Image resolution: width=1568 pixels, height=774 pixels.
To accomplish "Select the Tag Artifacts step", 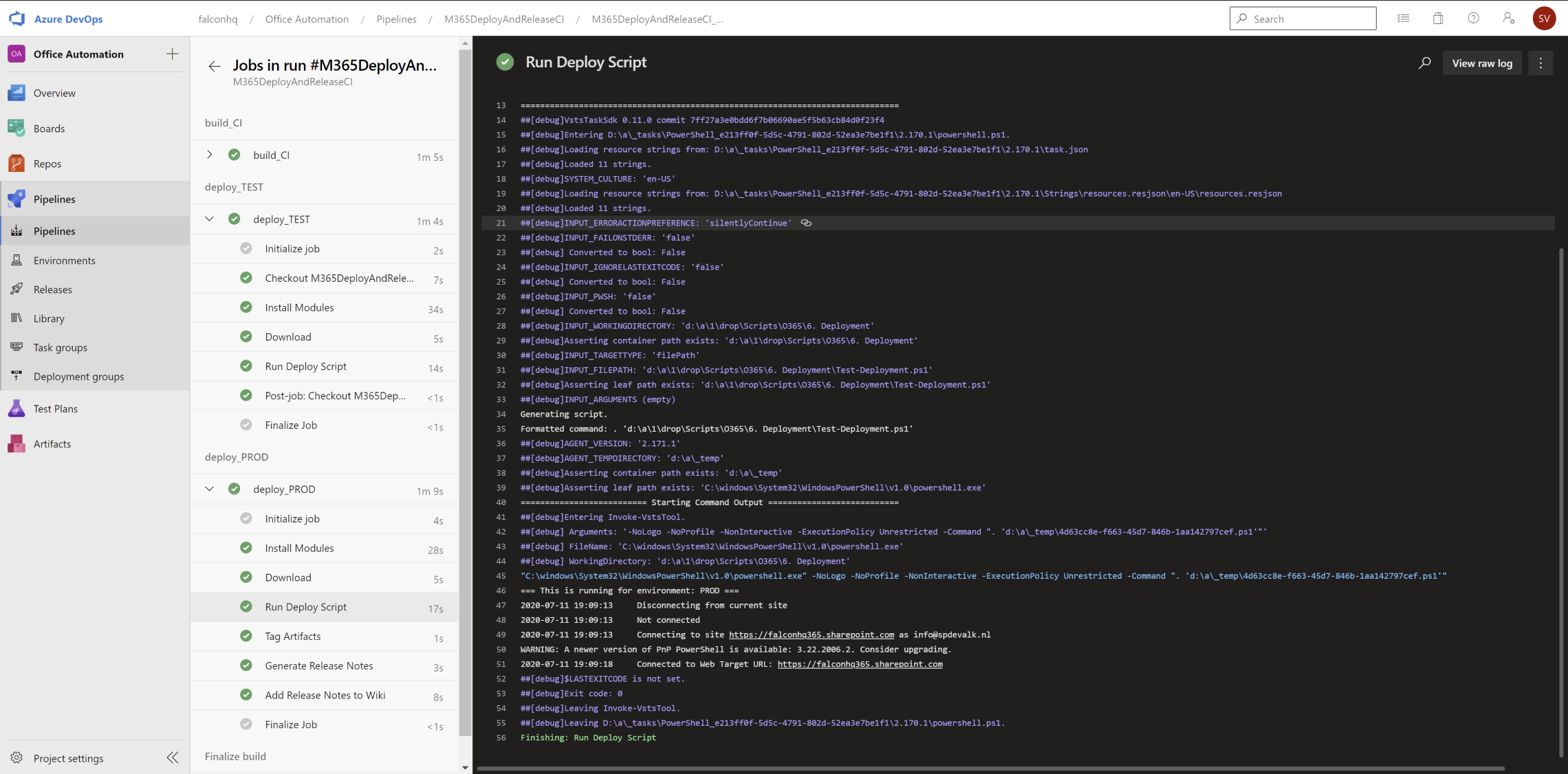I will pyautogui.click(x=325, y=637).
